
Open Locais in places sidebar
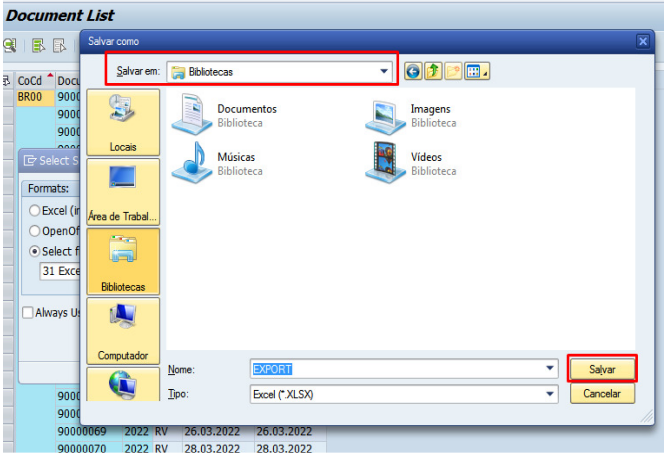pyautogui.click(x=123, y=123)
